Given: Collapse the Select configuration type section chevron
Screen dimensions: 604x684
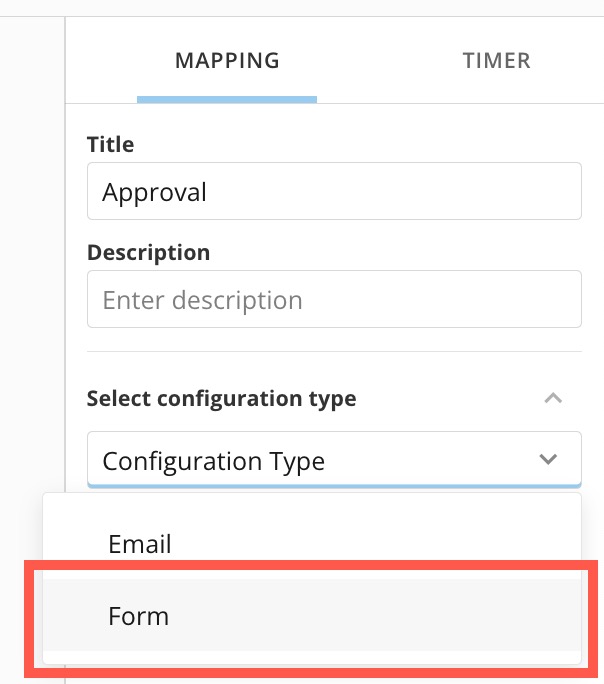Looking at the screenshot, I should 552,398.
